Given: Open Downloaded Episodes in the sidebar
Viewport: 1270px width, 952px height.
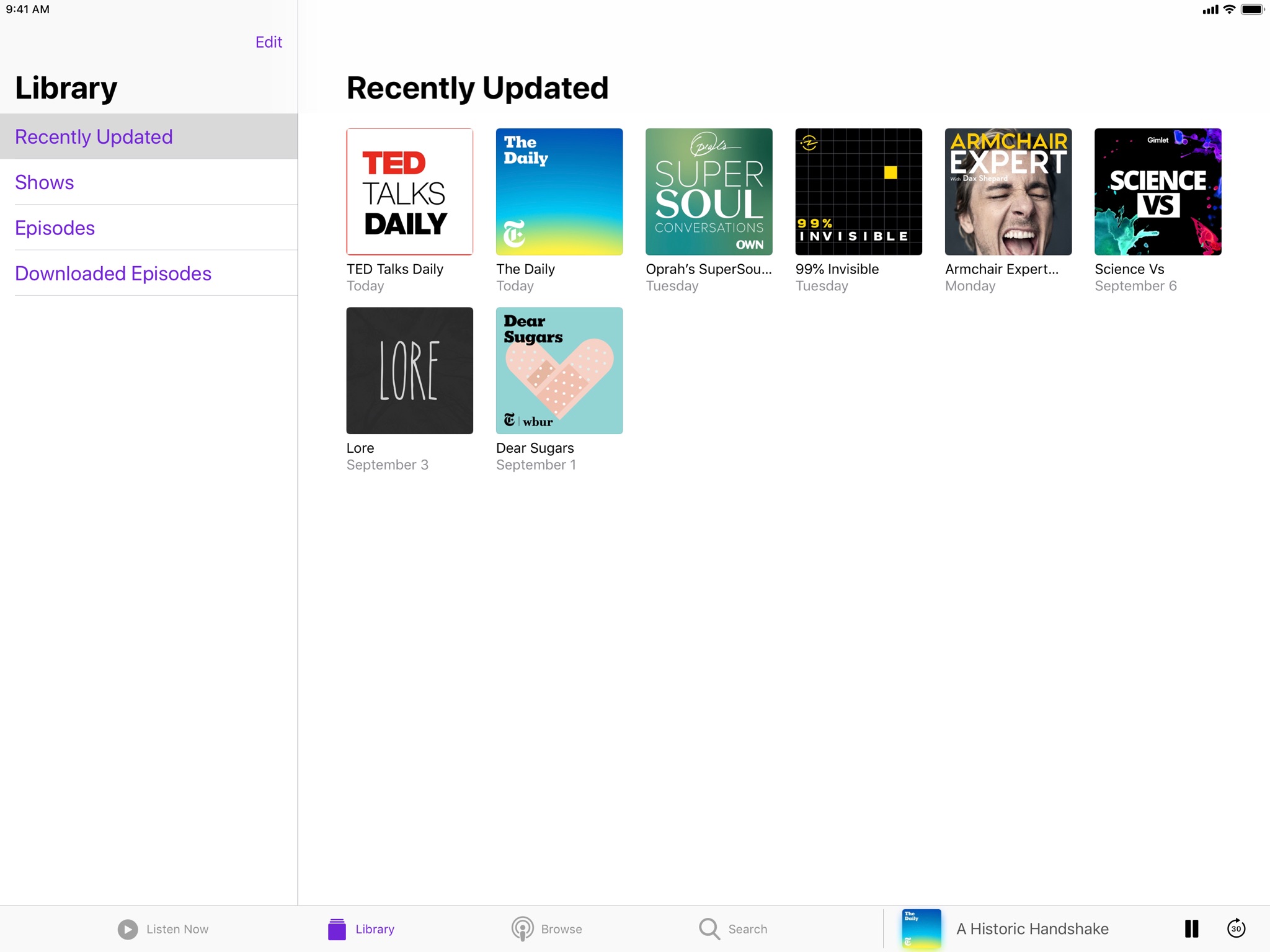Looking at the screenshot, I should click(149, 273).
